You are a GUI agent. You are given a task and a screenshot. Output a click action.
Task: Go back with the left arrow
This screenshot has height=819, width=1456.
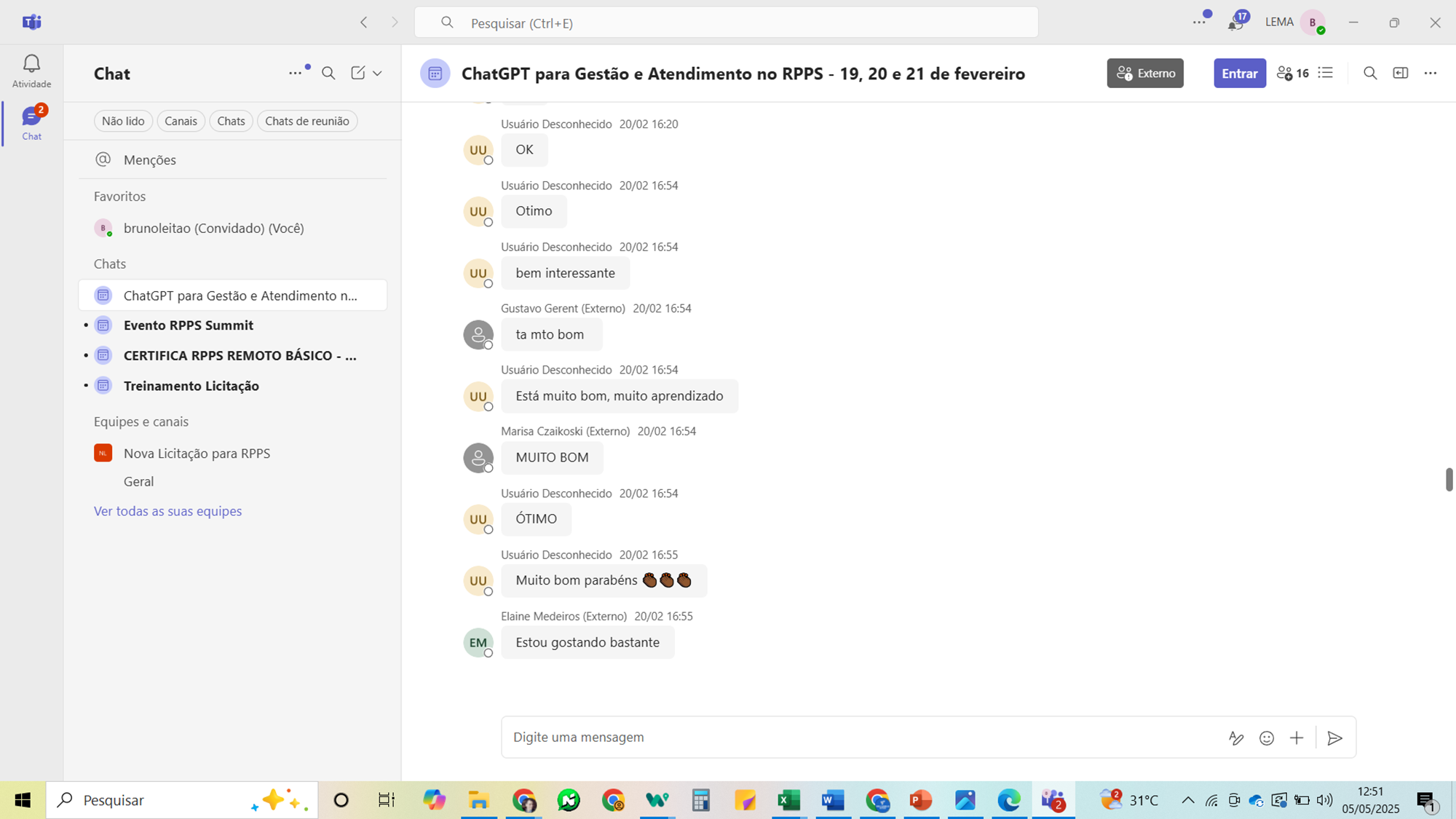(364, 23)
